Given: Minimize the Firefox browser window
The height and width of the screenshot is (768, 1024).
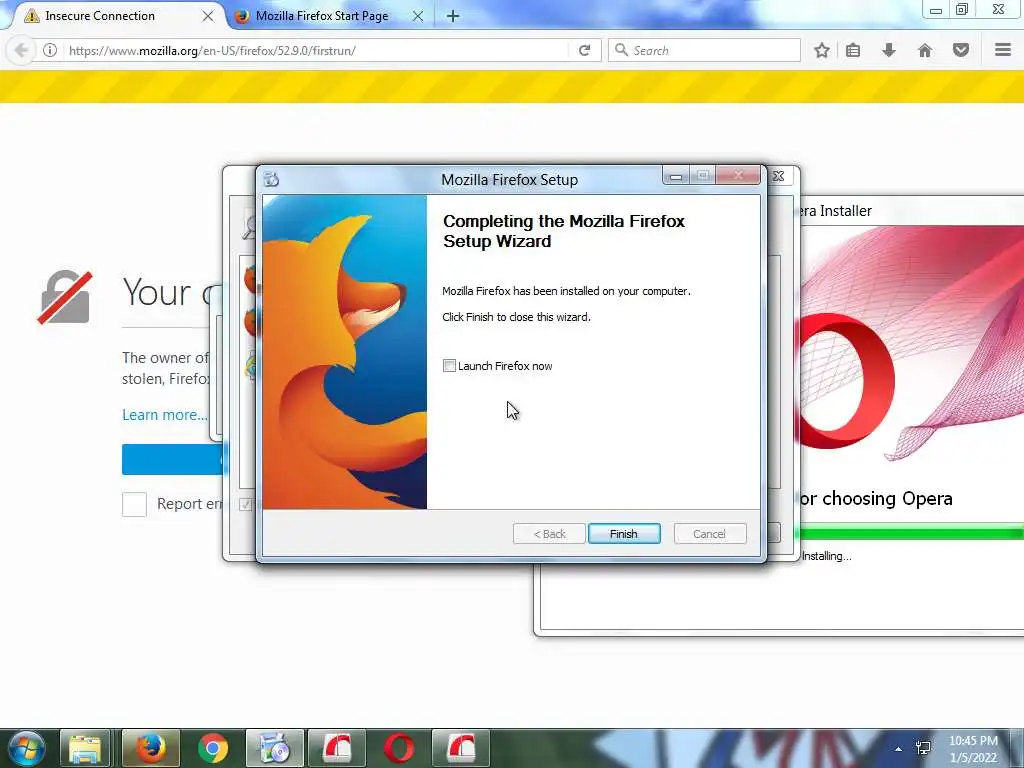Looking at the screenshot, I should click(936, 10).
